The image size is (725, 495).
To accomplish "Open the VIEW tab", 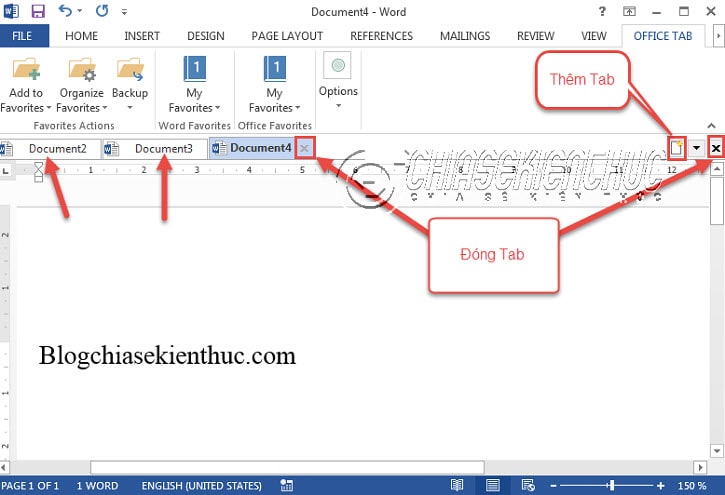I will click(x=593, y=36).
